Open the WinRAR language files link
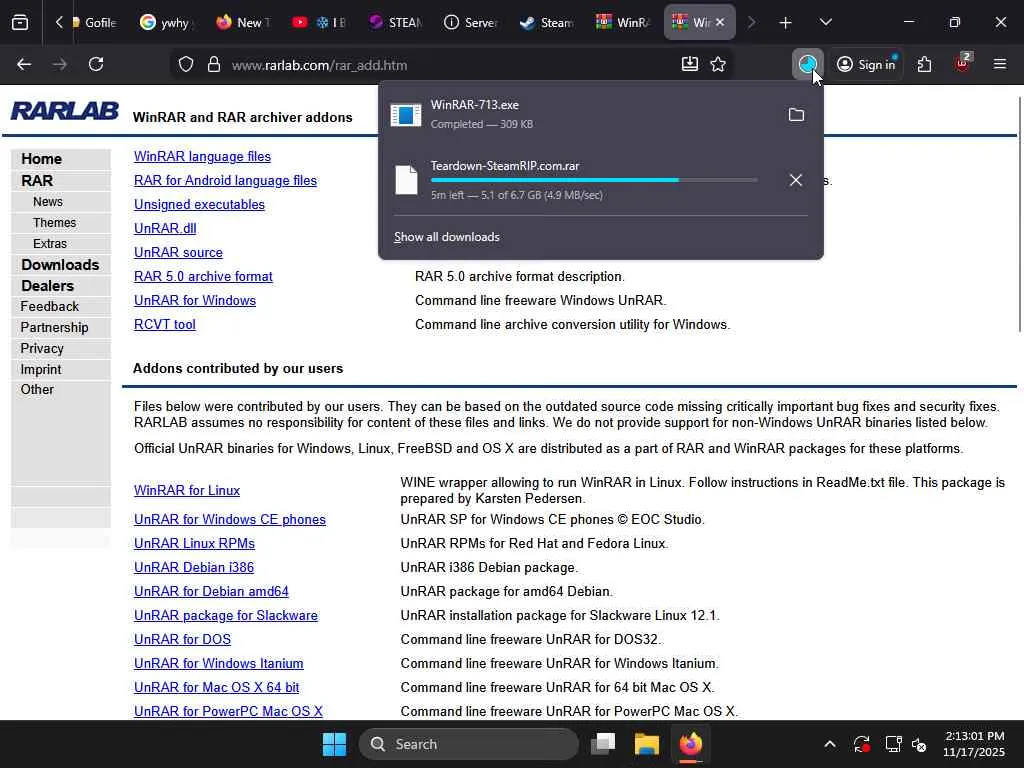Viewport: 1024px width, 768px height. (x=202, y=157)
